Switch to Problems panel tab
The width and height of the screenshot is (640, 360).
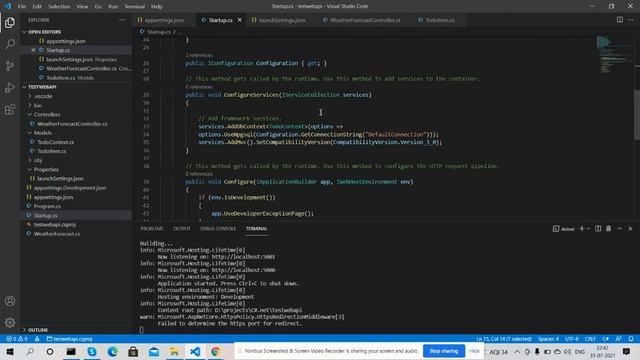(152, 229)
